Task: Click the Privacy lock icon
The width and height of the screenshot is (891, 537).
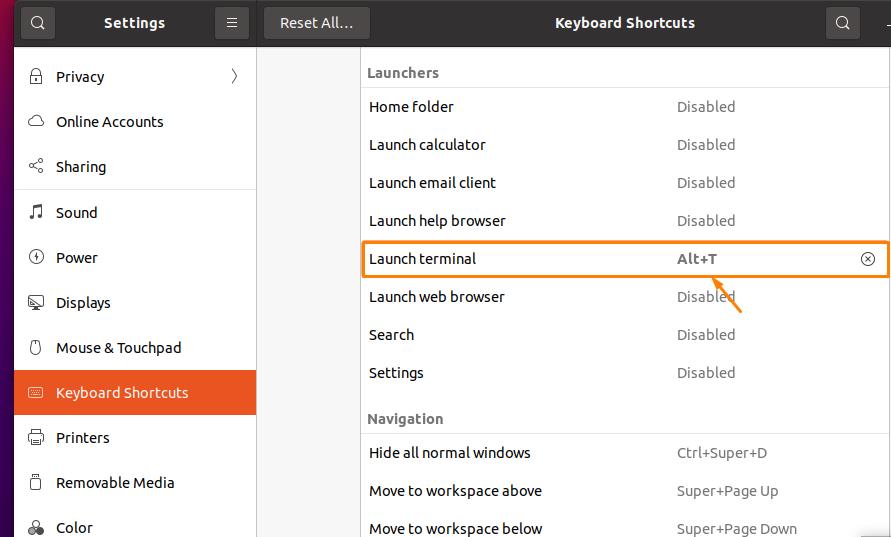Action: tap(37, 77)
